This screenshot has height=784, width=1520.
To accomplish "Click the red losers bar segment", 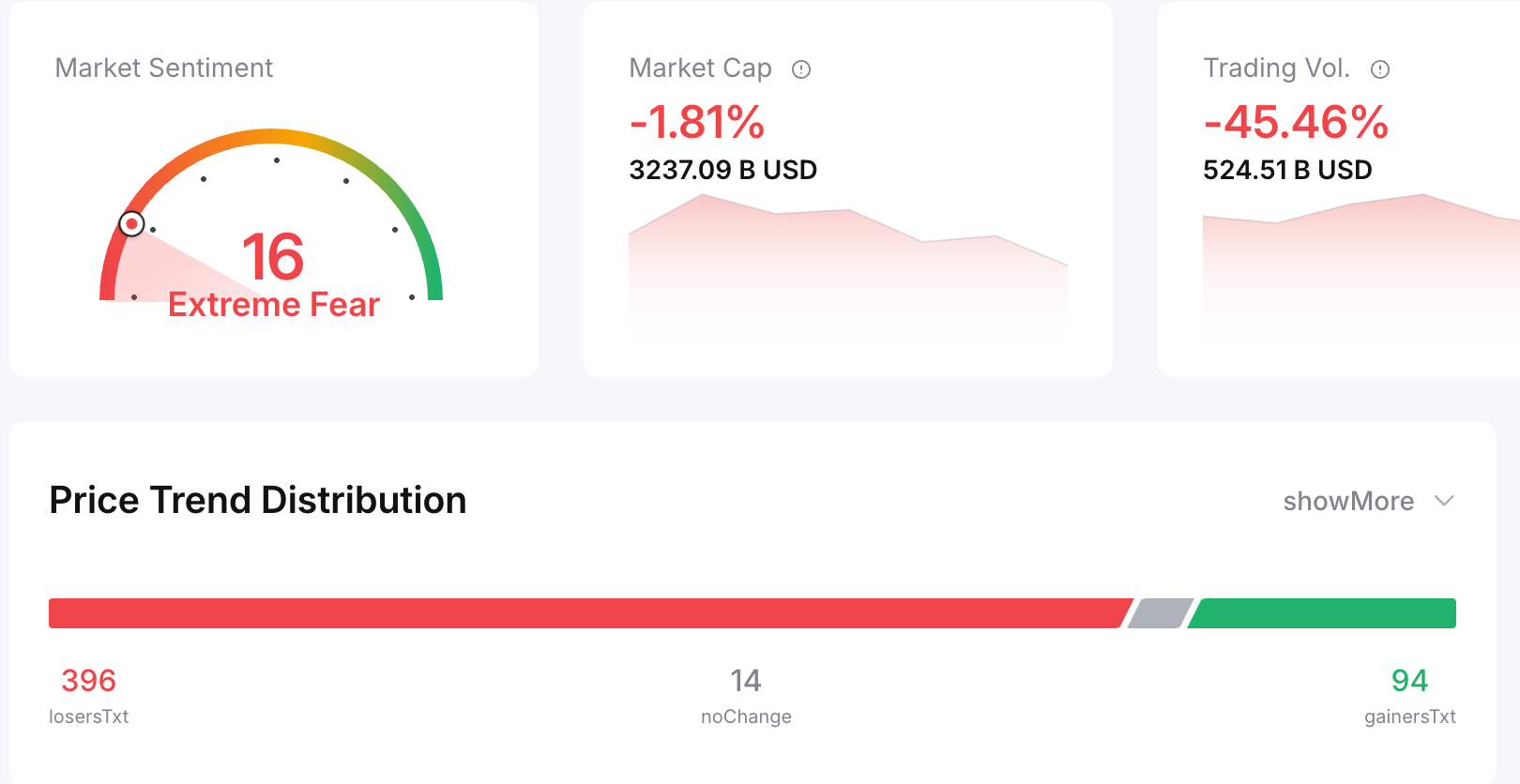I will click(x=586, y=613).
